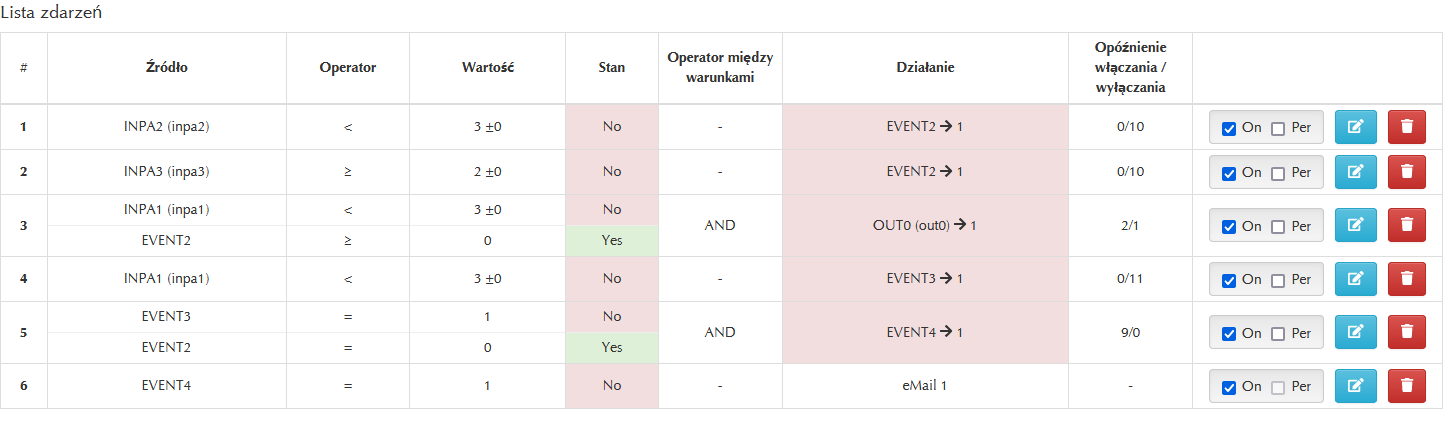Image resolution: width=1455 pixels, height=429 pixels.
Task: Enable the Per checkbox in row 2
Action: coord(1278,173)
